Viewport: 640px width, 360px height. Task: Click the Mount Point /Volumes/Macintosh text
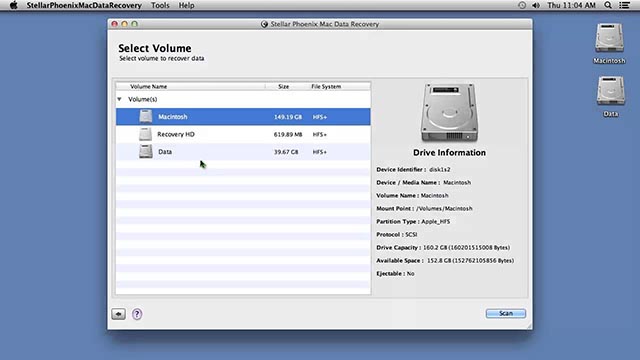click(x=424, y=209)
